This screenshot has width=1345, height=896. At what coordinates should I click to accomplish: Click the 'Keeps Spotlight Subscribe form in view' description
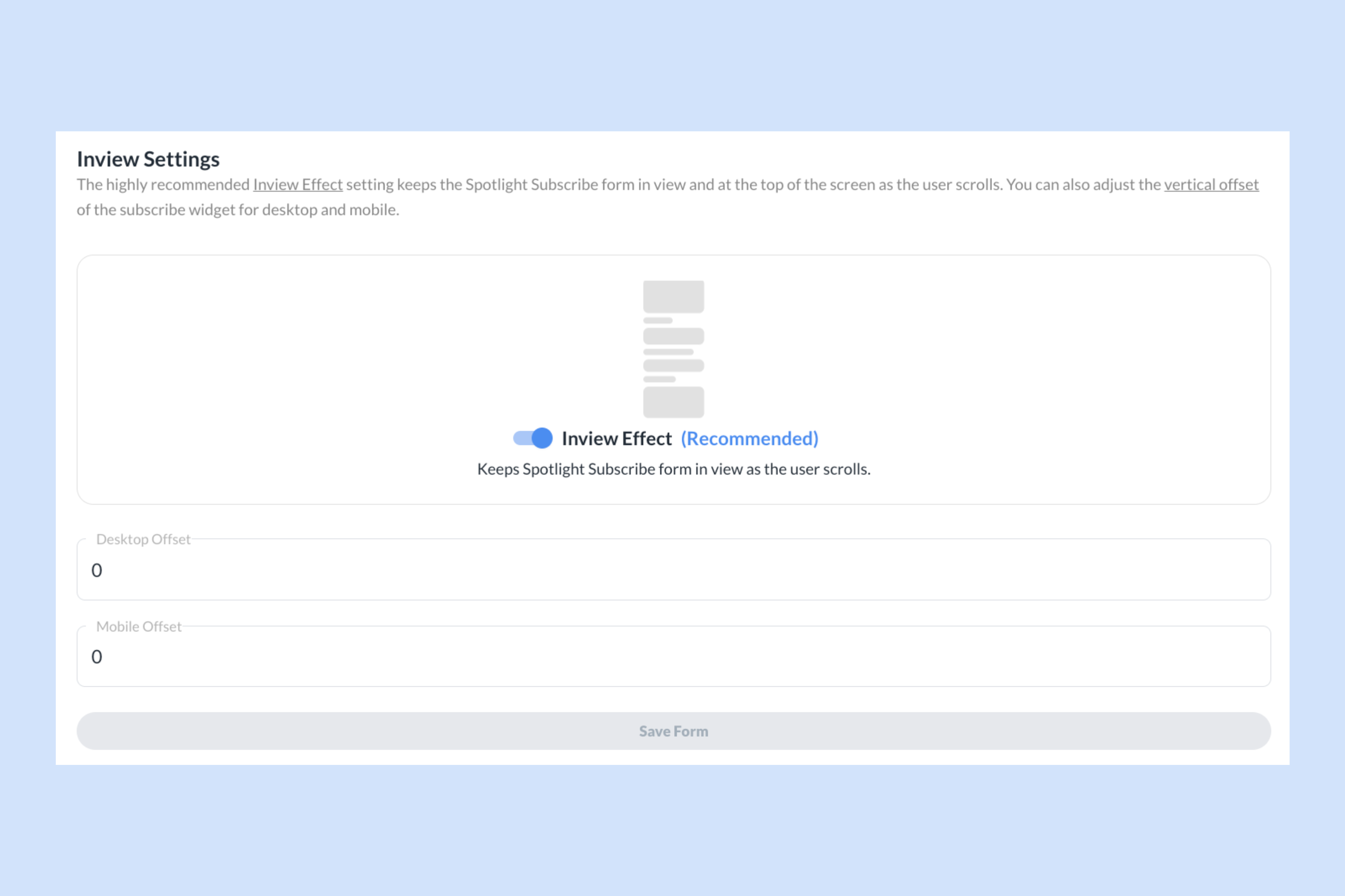click(674, 469)
